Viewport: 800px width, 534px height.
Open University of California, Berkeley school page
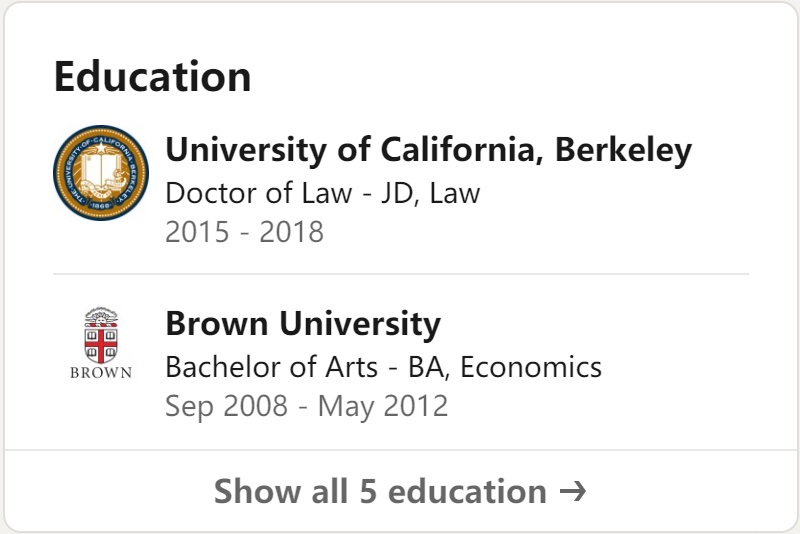[428, 150]
